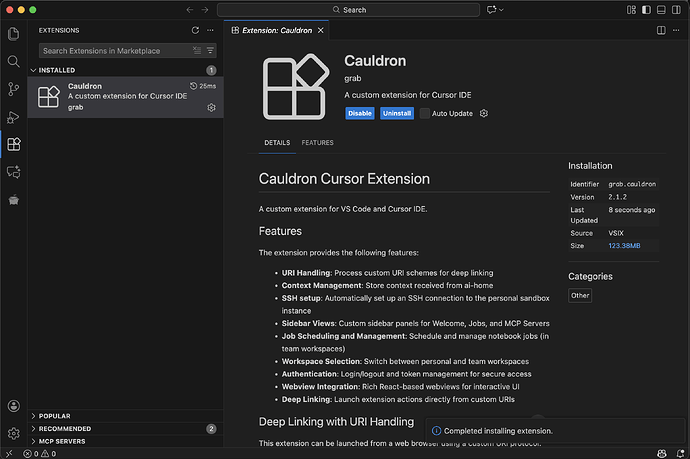Go forward with the navigation arrow
Viewport: 690px width, 459px height.
(x=205, y=10)
